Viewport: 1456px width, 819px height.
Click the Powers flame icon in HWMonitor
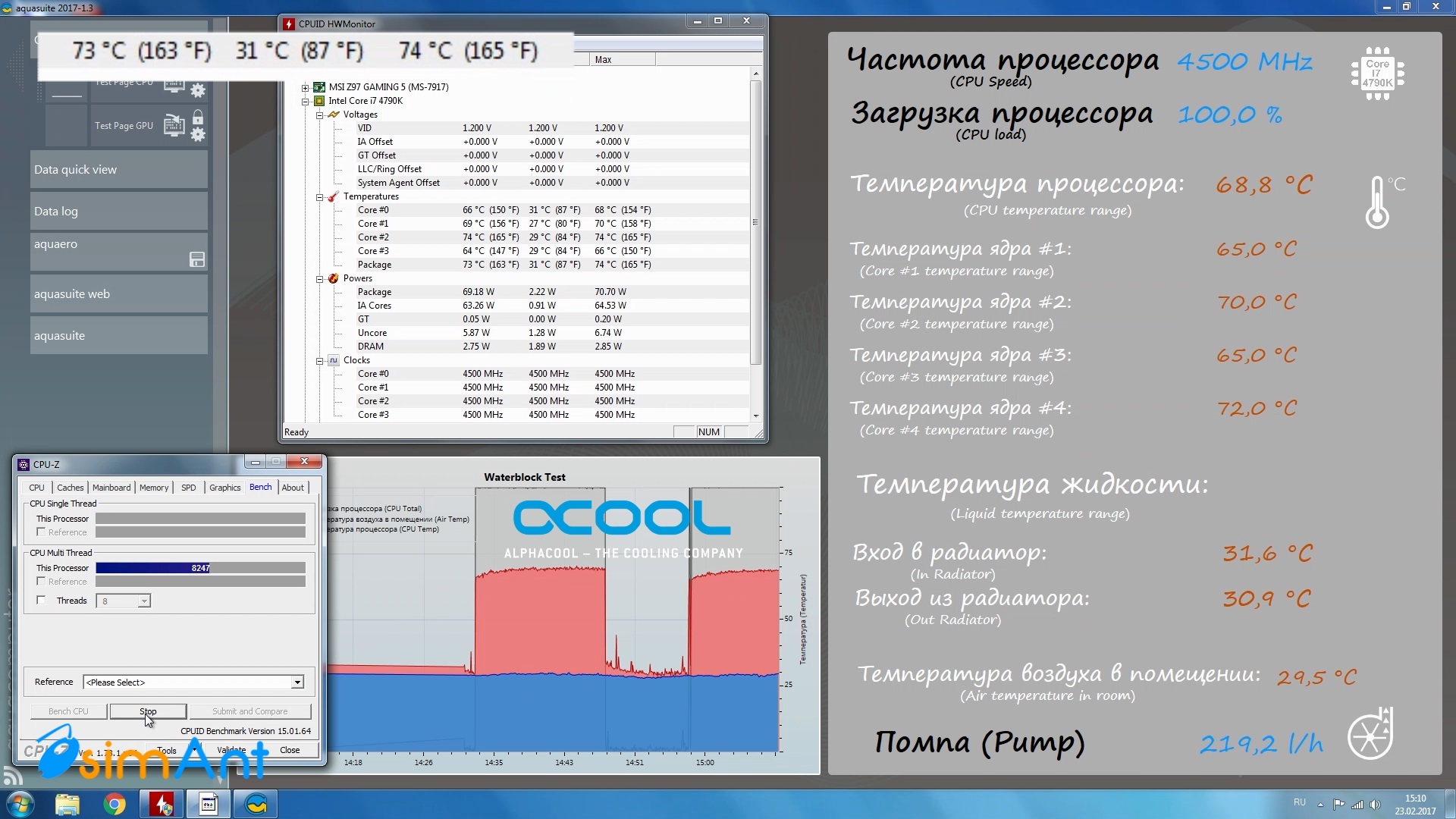click(333, 278)
